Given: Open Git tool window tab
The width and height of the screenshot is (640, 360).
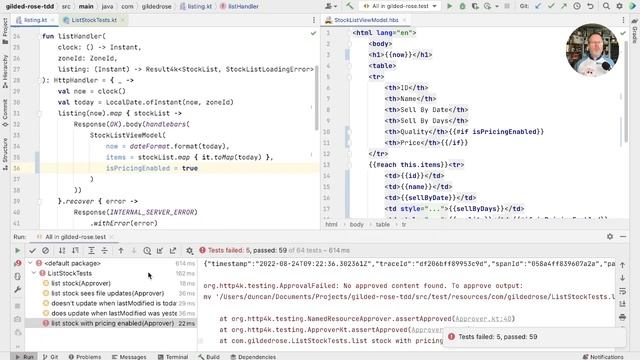Looking at the screenshot, I should click(50, 357).
